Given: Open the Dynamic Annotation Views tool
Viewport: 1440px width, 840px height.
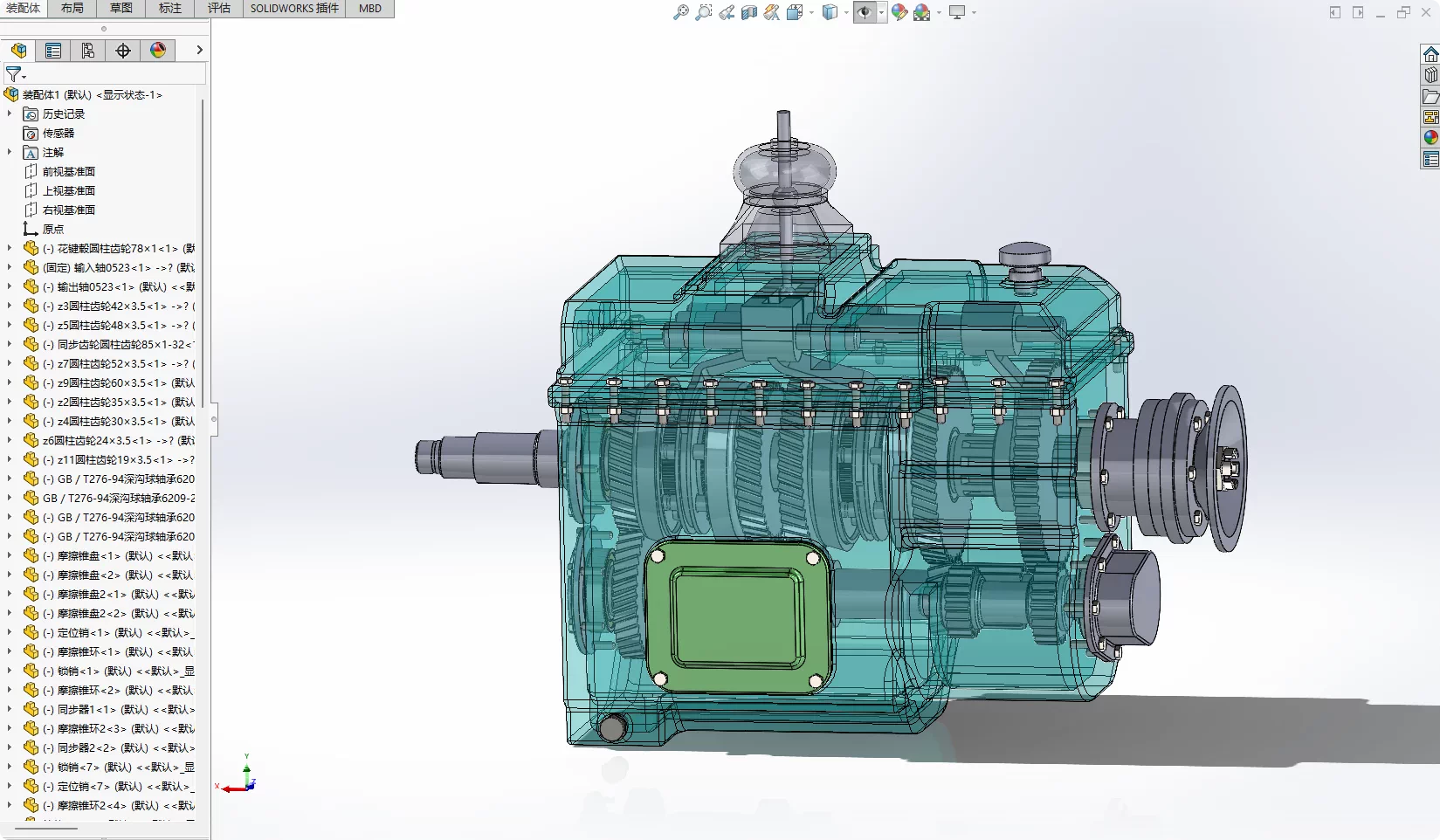Looking at the screenshot, I should [x=772, y=12].
